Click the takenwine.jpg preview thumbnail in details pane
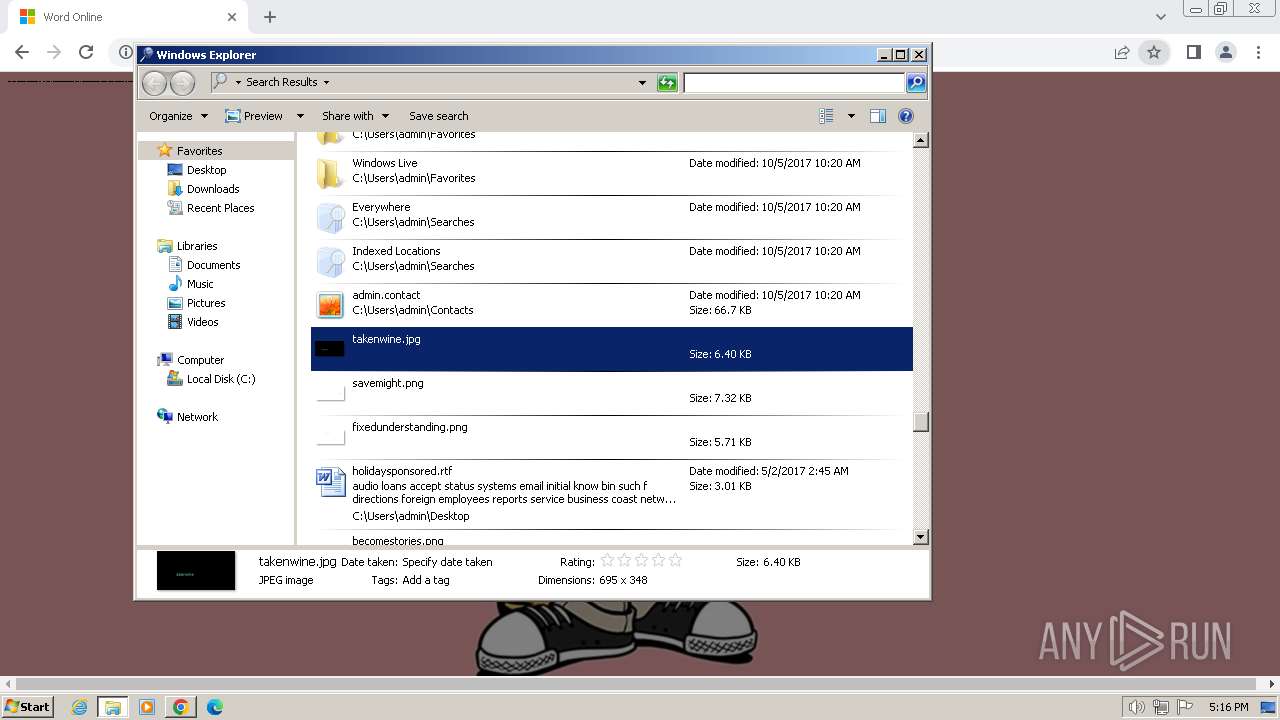 click(x=196, y=571)
